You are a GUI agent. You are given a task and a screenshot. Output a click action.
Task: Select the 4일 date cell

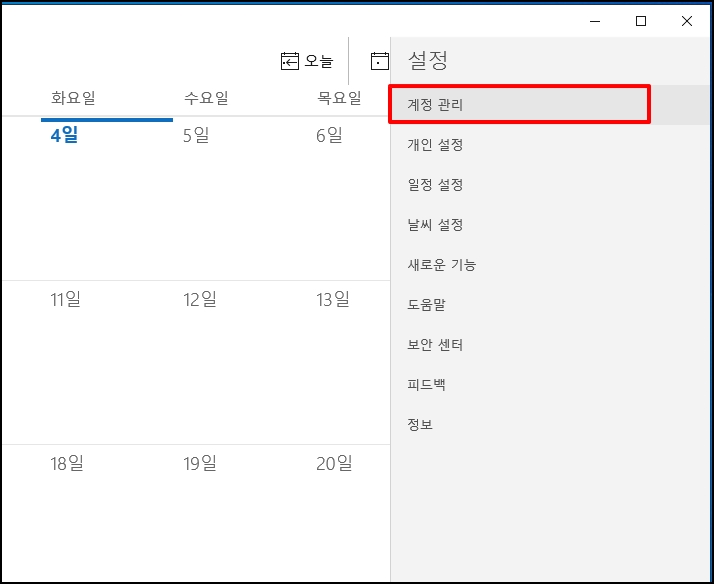point(107,198)
